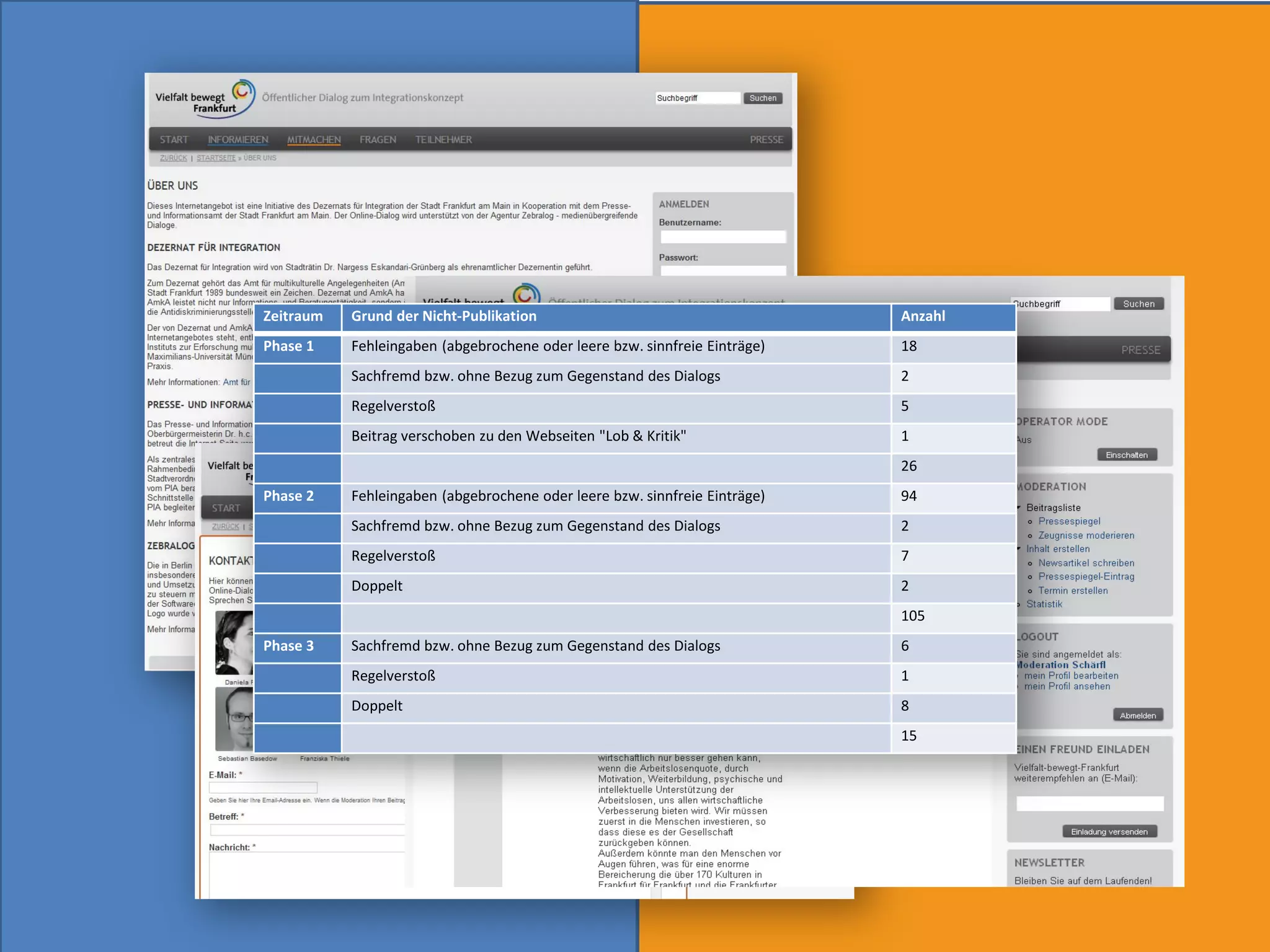The width and height of the screenshot is (1270, 952).
Task: Open the Pressespiegel moderation link
Action: 1069,521
